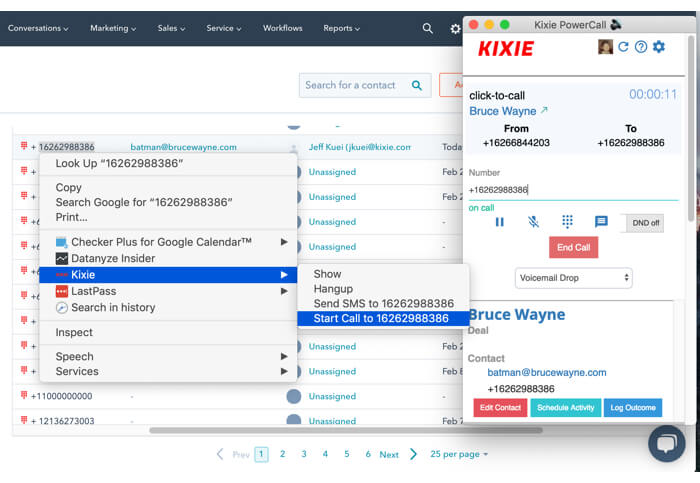Click the Kixie refresh icon
The height and width of the screenshot is (483, 700).
tap(623, 46)
